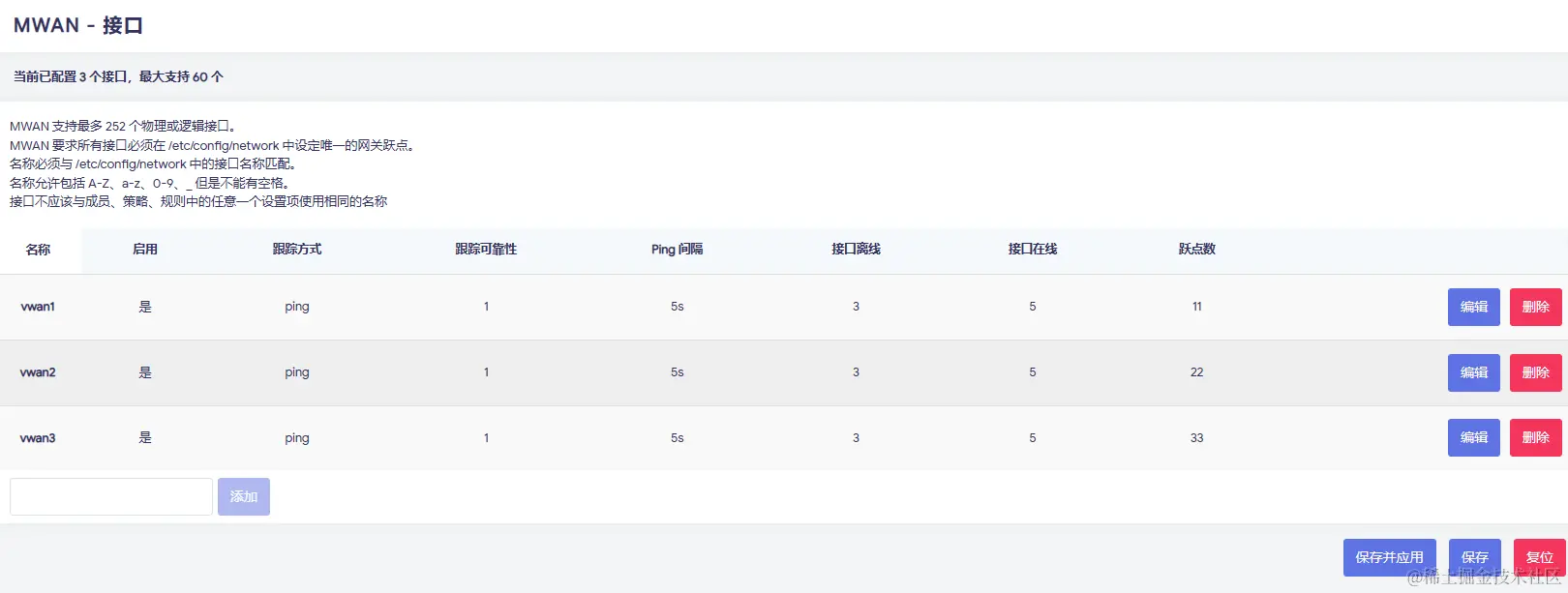Click the 编辑 button for vwan1

click(x=1473, y=307)
